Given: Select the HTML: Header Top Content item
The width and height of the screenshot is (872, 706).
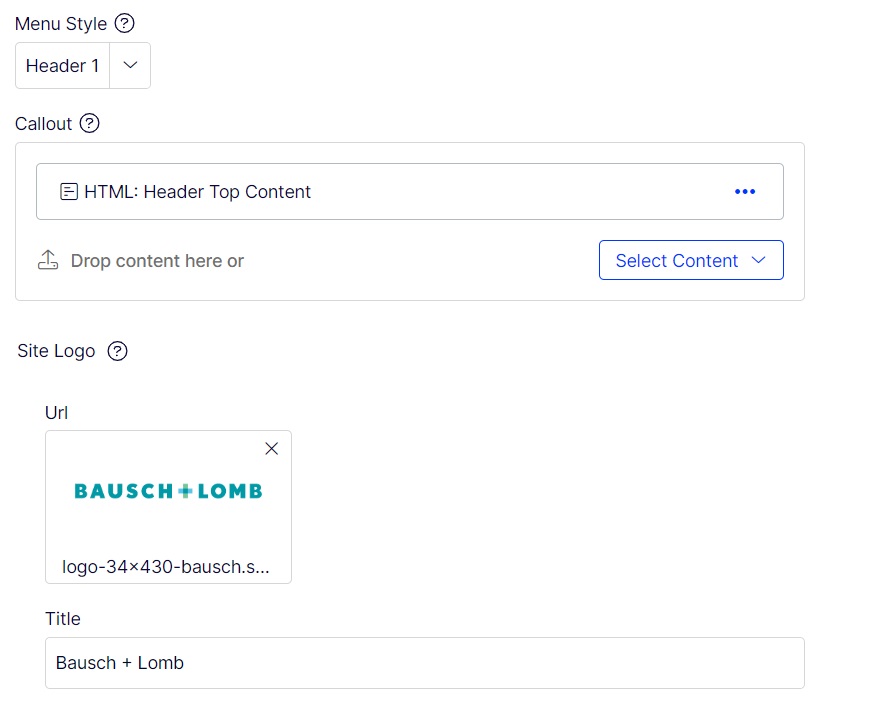Looking at the screenshot, I should point(198,192).
